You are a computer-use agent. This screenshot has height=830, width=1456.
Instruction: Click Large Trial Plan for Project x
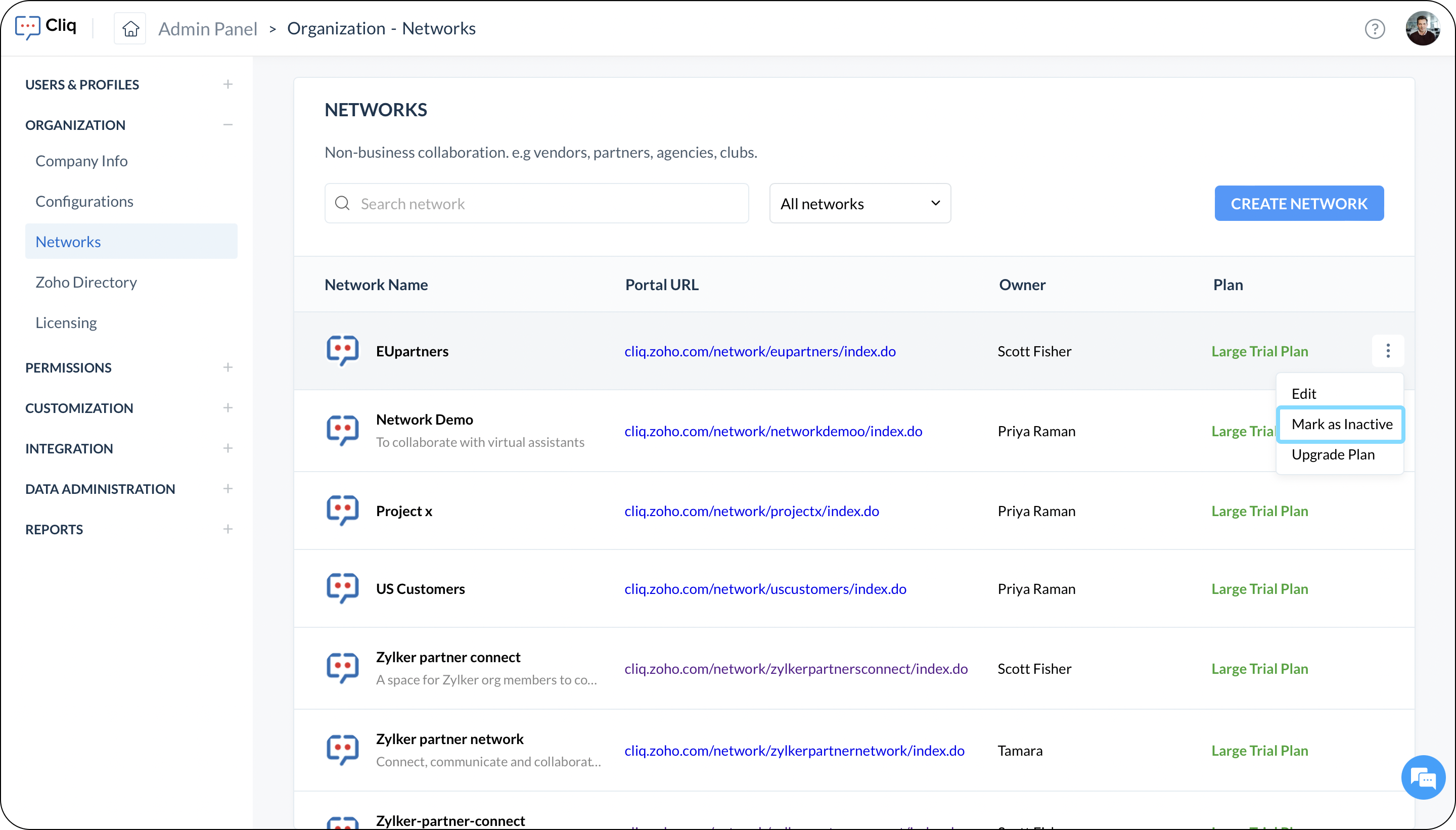coord(1259,511)
